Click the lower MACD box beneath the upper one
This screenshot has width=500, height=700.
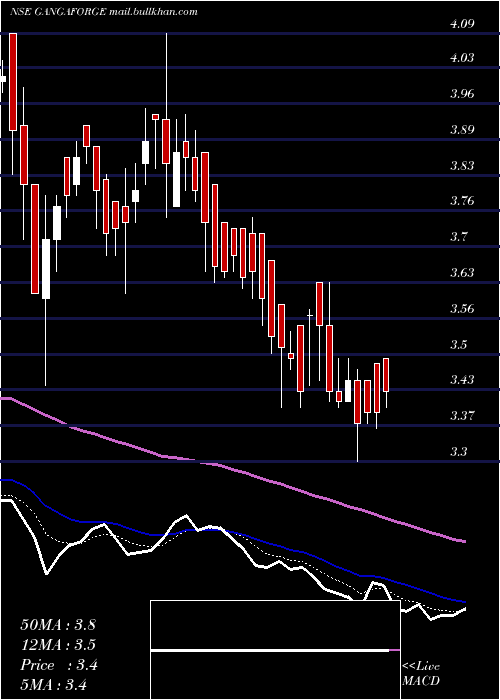275,675
